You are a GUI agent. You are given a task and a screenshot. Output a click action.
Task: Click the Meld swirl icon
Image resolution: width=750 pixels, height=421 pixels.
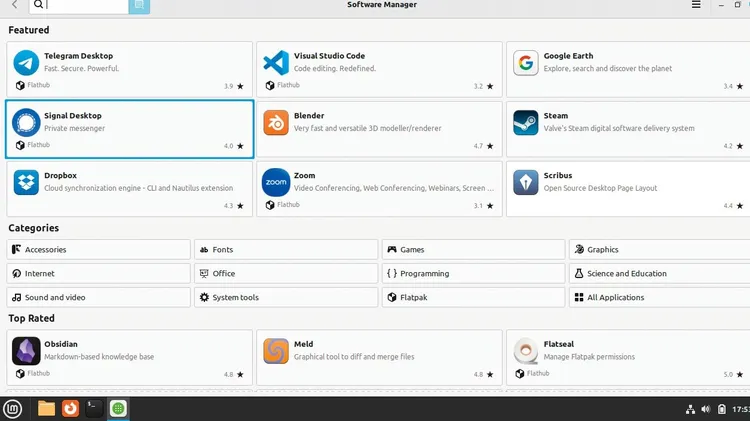(x=276, y=351)
